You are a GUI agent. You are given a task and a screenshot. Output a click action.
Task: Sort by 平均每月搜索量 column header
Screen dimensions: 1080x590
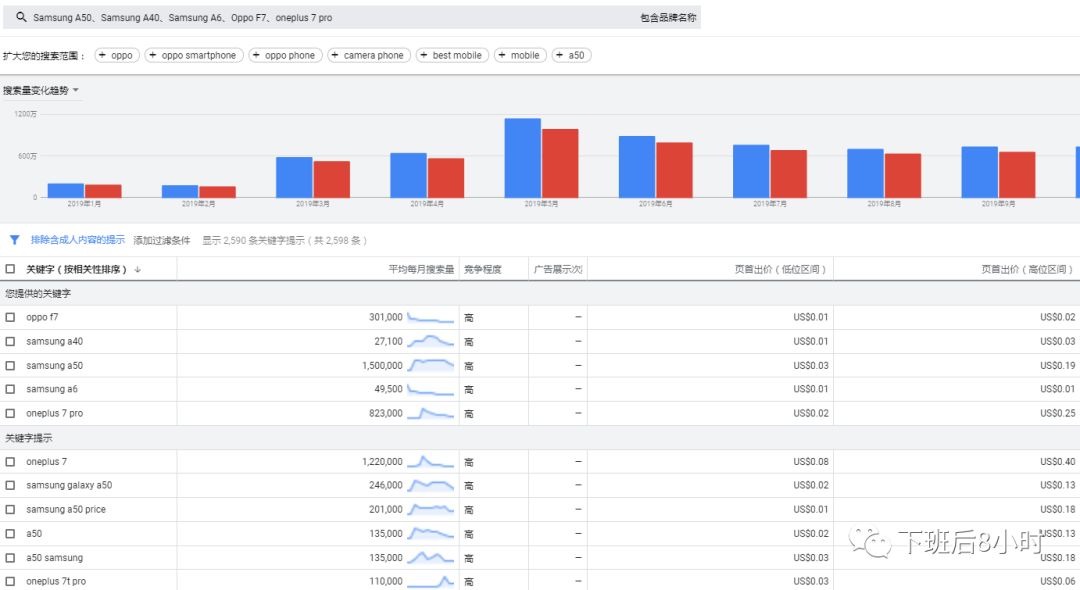pos(421,269)
